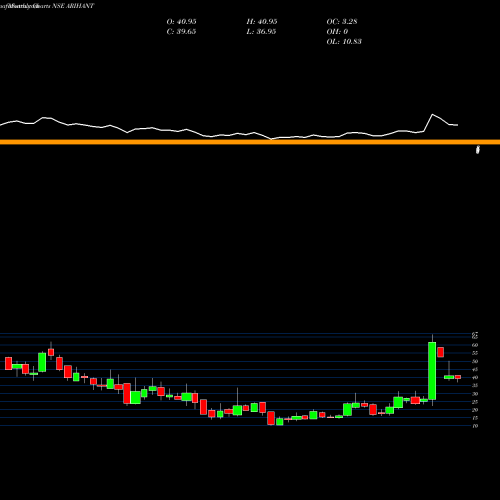Image resolution: width=500 pixels, height=500 pixels.
Task: Click the orange horizontal indicator line
Action: pos(250,142)
